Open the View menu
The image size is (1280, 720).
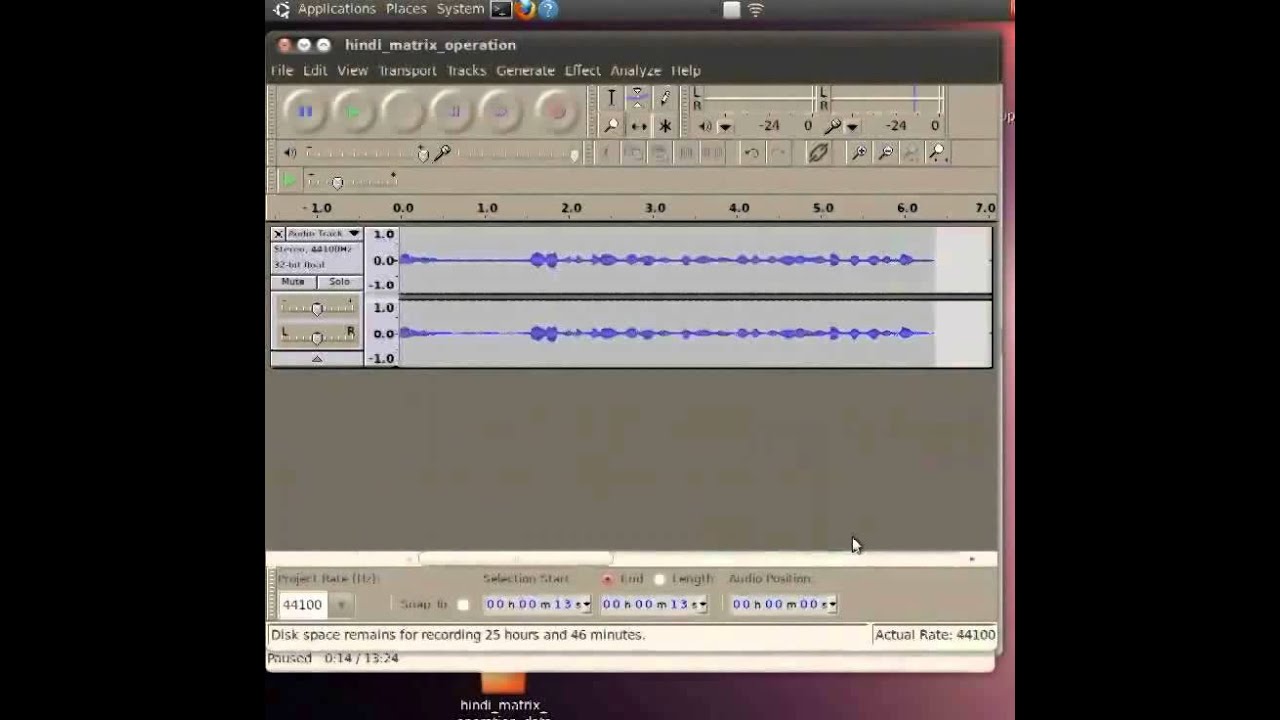click(352, 70)
